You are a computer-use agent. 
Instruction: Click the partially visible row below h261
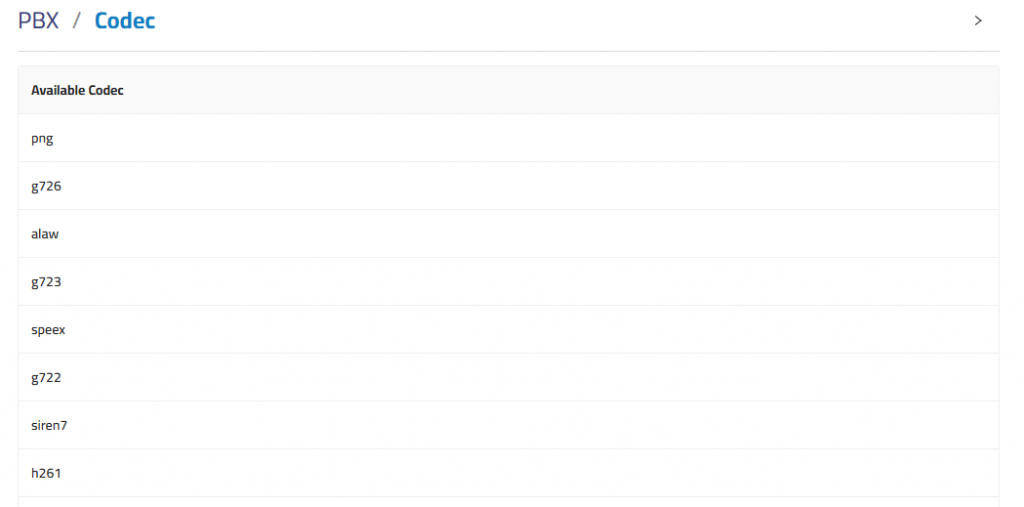tap(509, 502)
